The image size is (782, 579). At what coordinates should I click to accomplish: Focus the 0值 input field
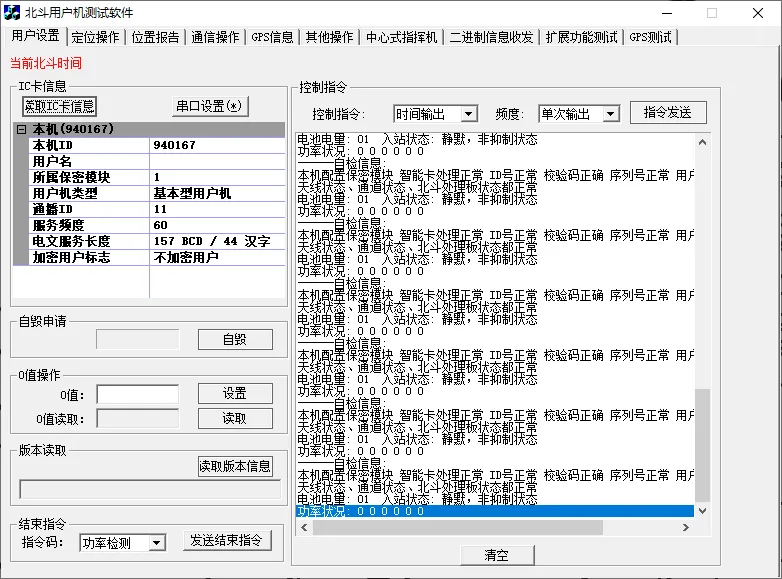pos(138,394)
